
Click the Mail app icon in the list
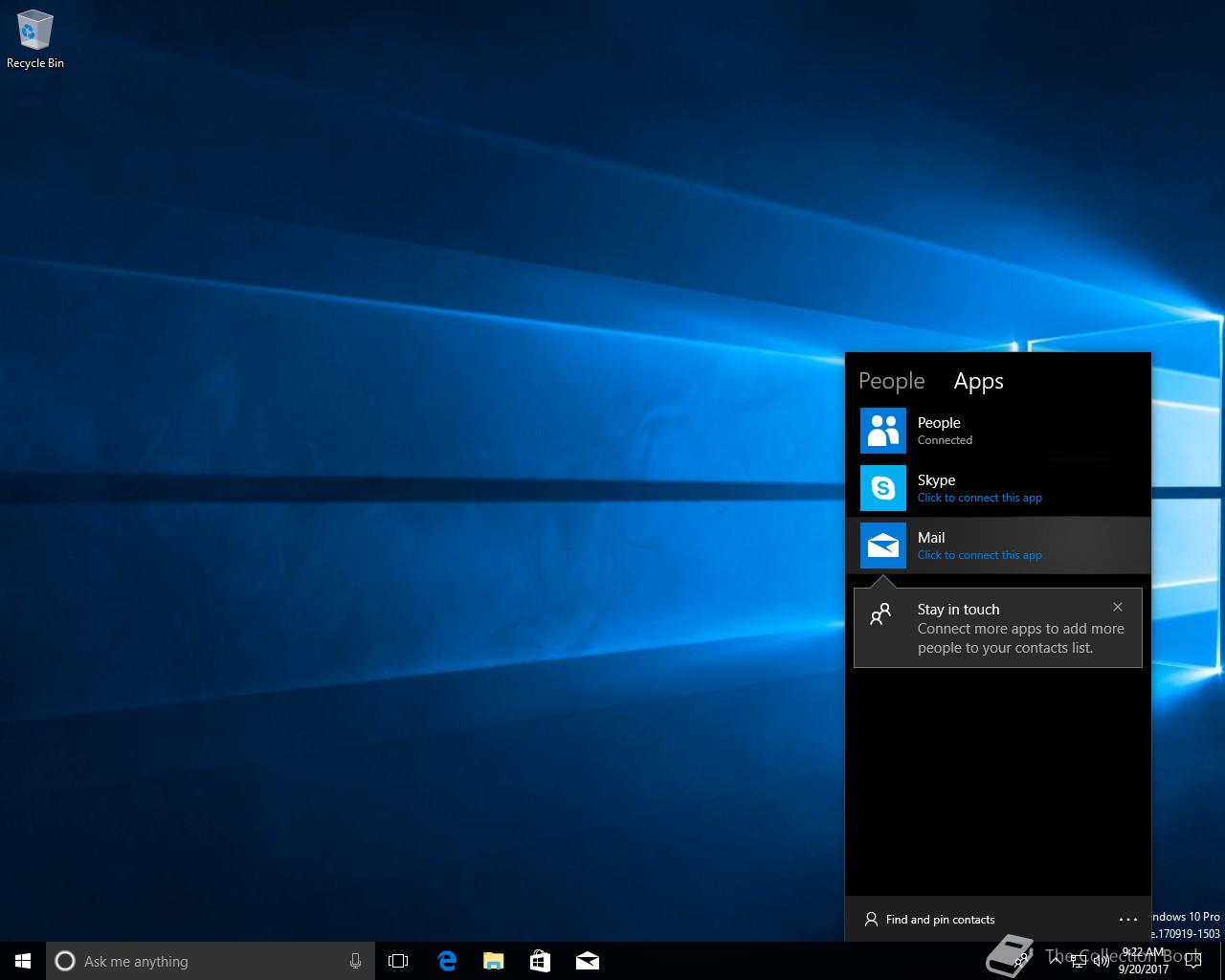tap(882, 546)
